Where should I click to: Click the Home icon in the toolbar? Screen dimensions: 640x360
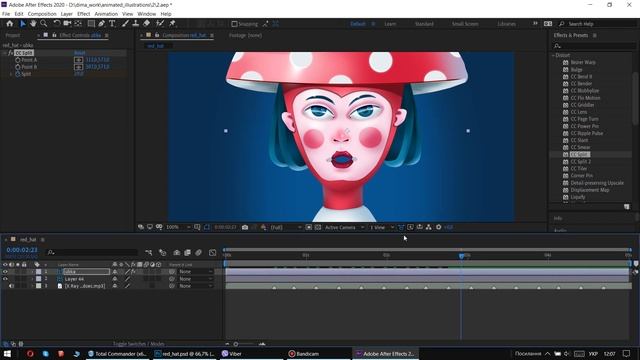coord(10,24)
